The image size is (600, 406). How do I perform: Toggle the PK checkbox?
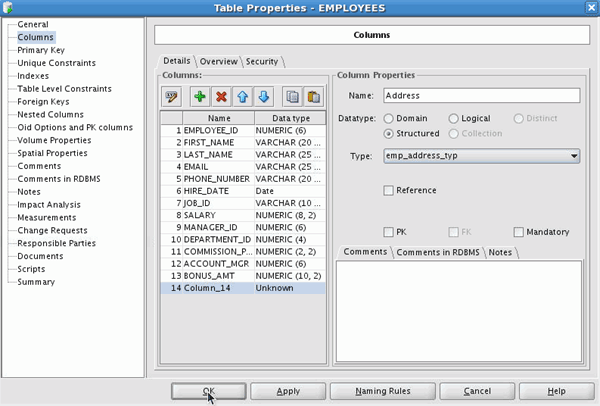click(388, 232)
